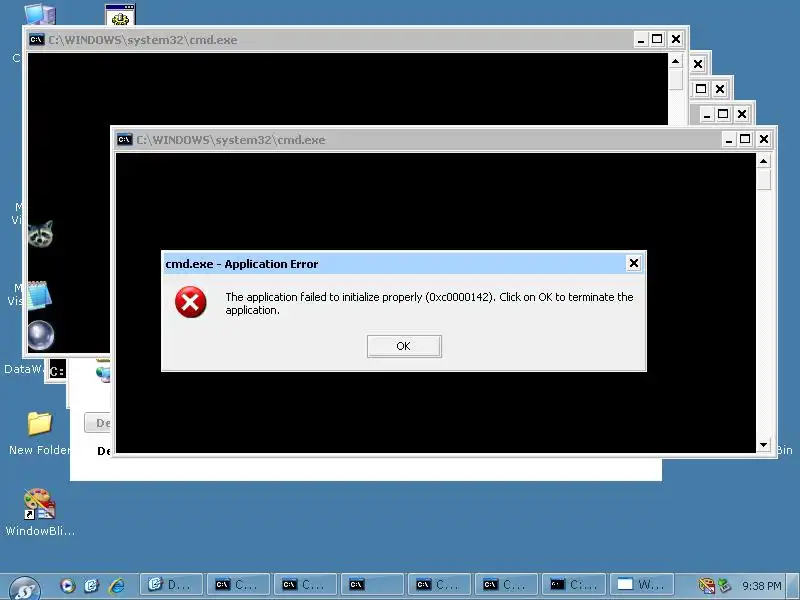Switch to the "C:..." taskbar button

pyautogui.click(x=573, y=585)
